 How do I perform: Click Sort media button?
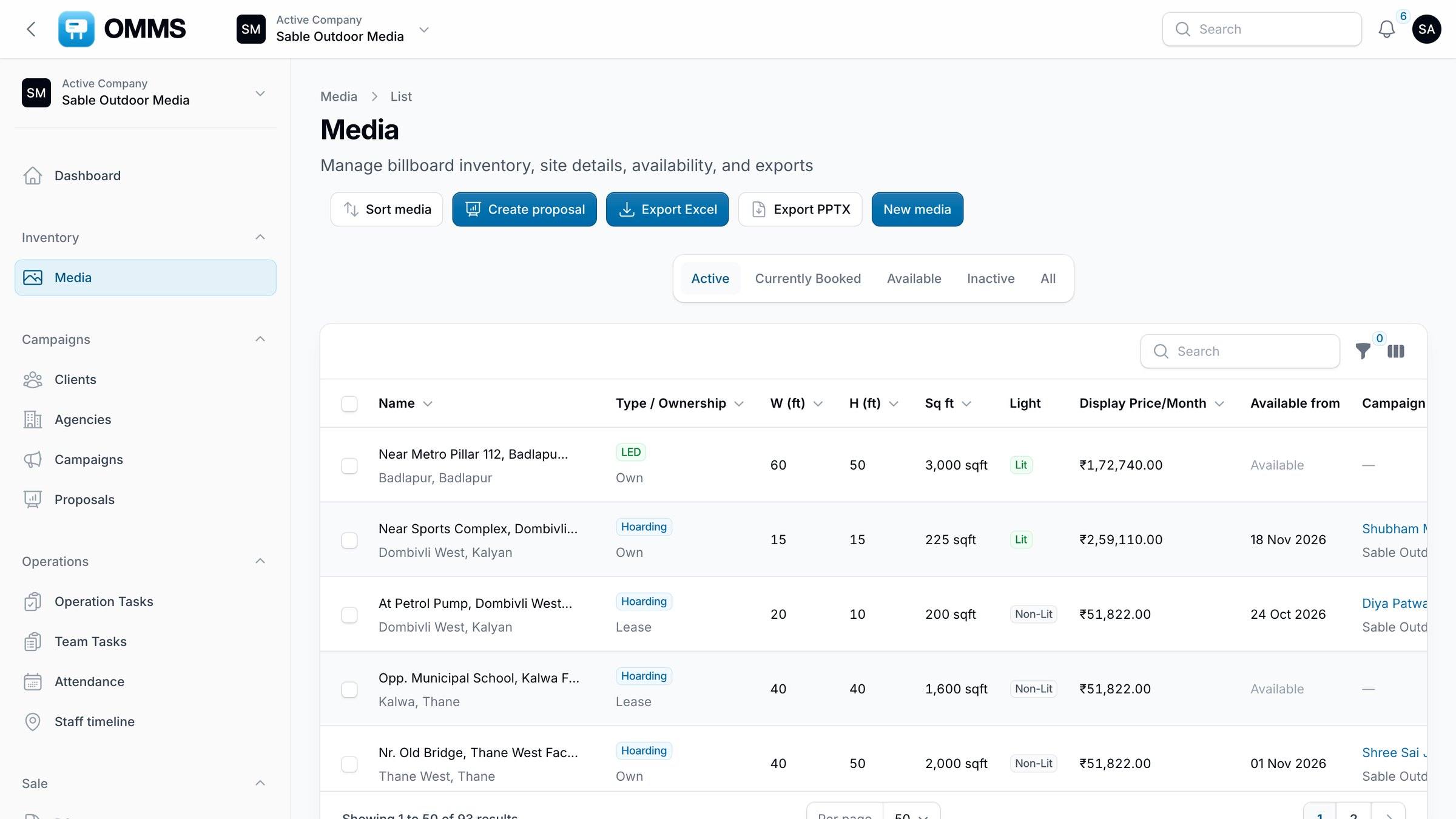[387, 209]
